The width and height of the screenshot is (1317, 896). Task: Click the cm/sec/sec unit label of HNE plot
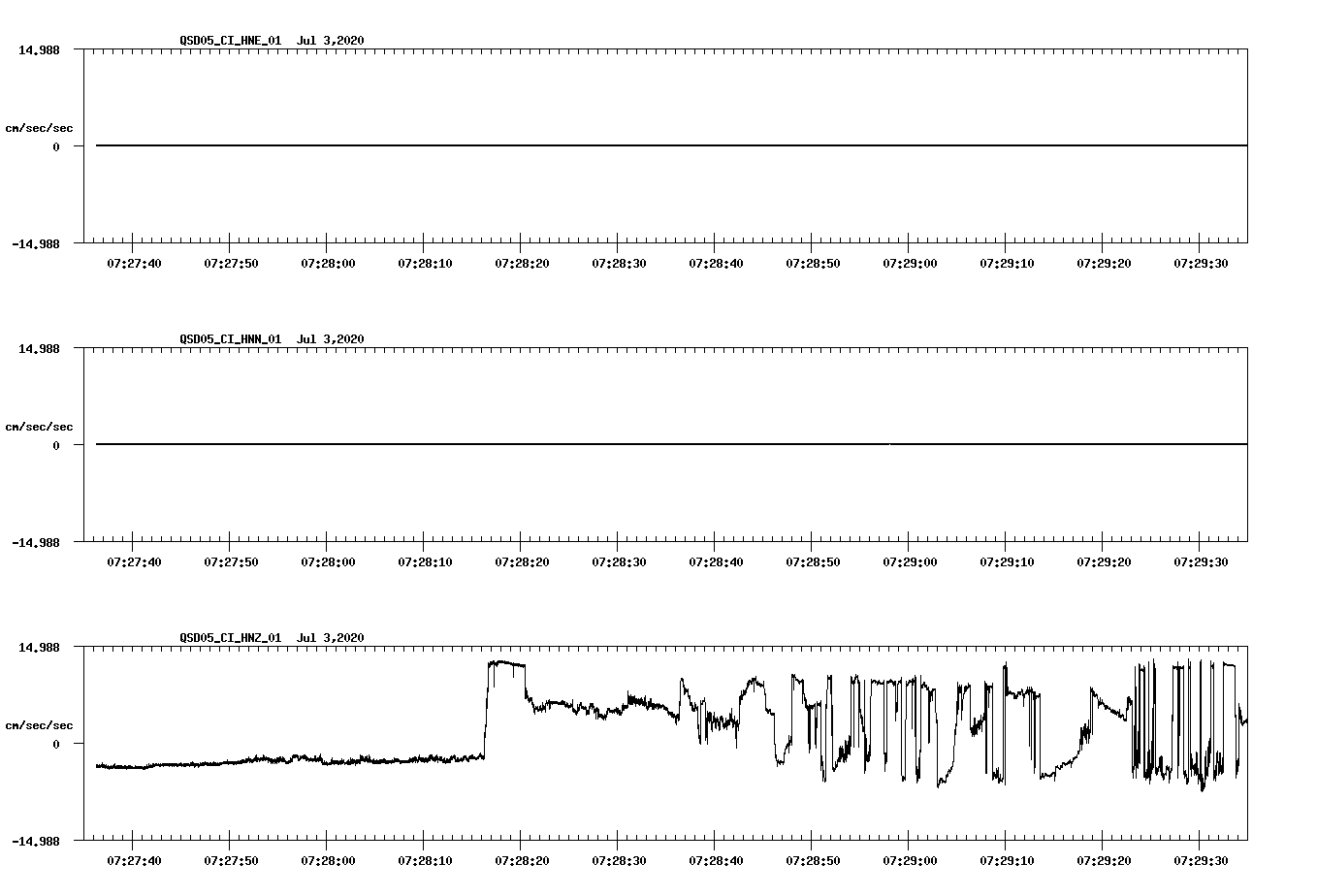(39, 128)
